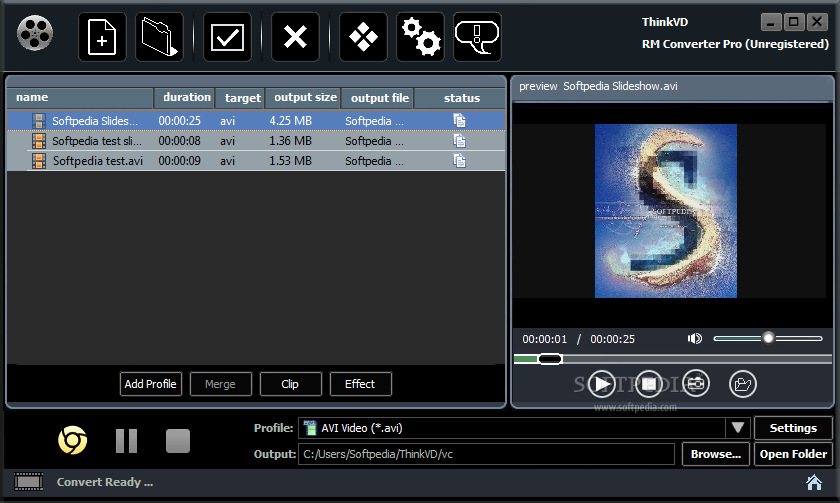
Task: Click the 1.53 MB output size cell
Action: tap(290, 161)
